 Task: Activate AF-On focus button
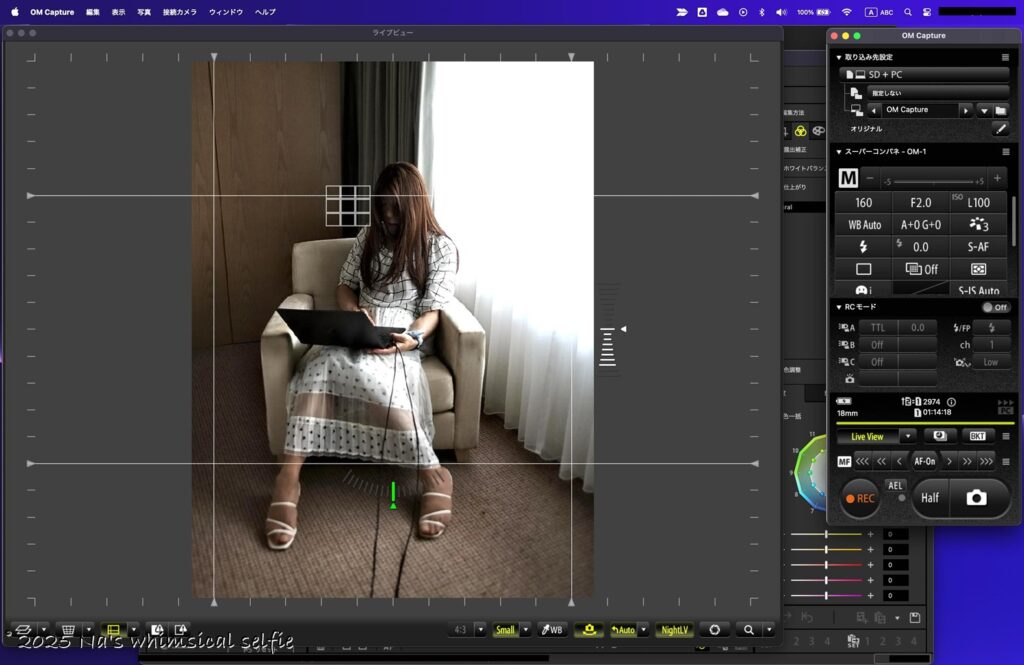924,461
